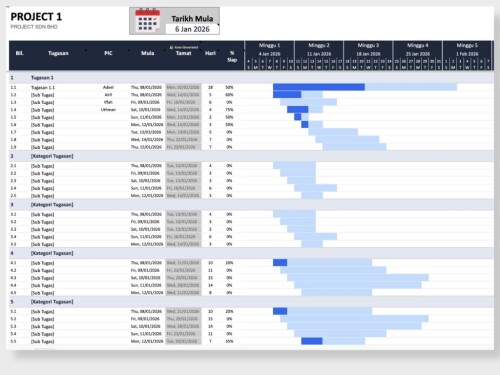
Task: Select the Sub Tugas name in row 5.1
Action: click(x=42, y=311)
